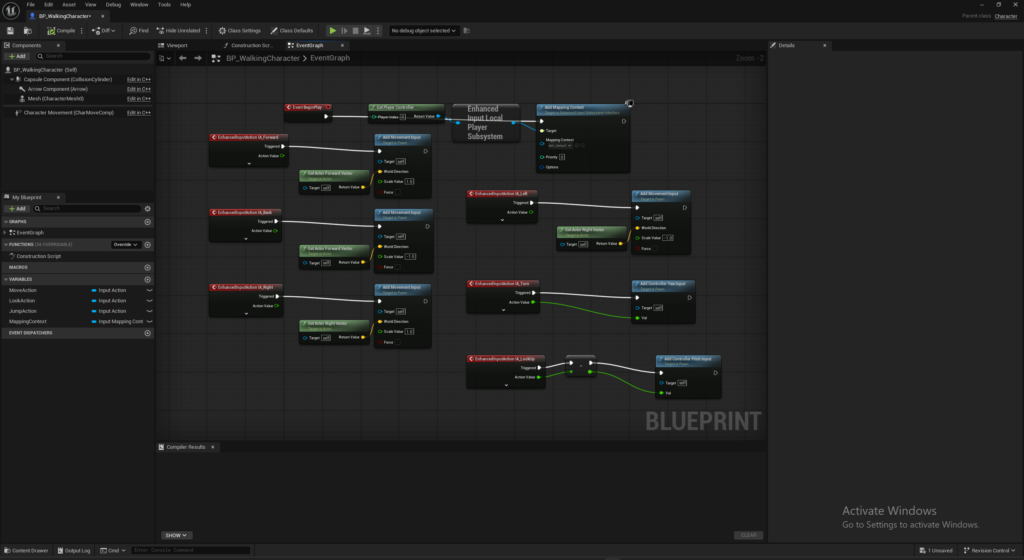Click the Components search field

click(93, 57)
